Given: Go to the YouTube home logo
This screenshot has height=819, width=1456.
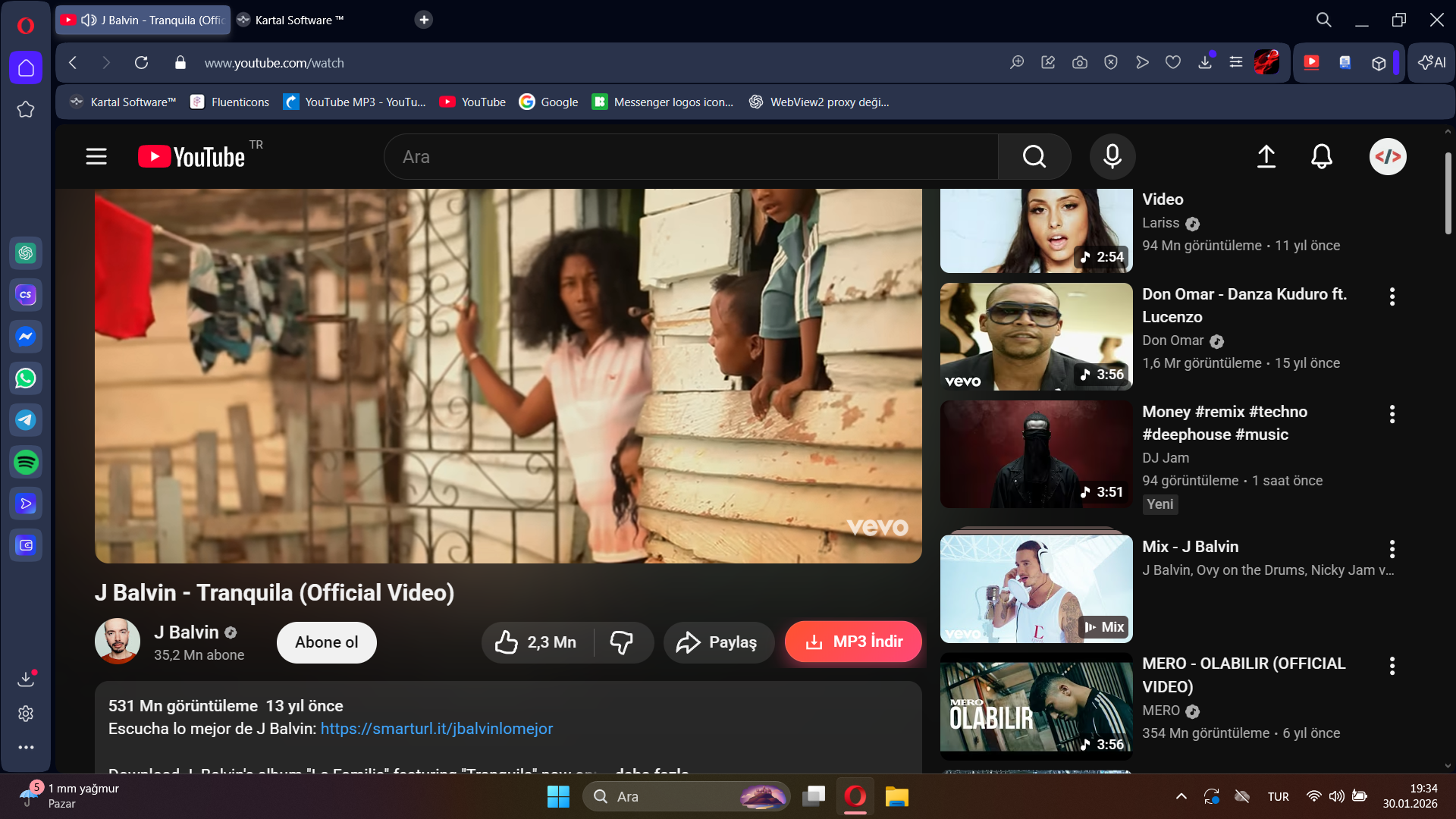Looking at the screenshot, I should (191, 157).
